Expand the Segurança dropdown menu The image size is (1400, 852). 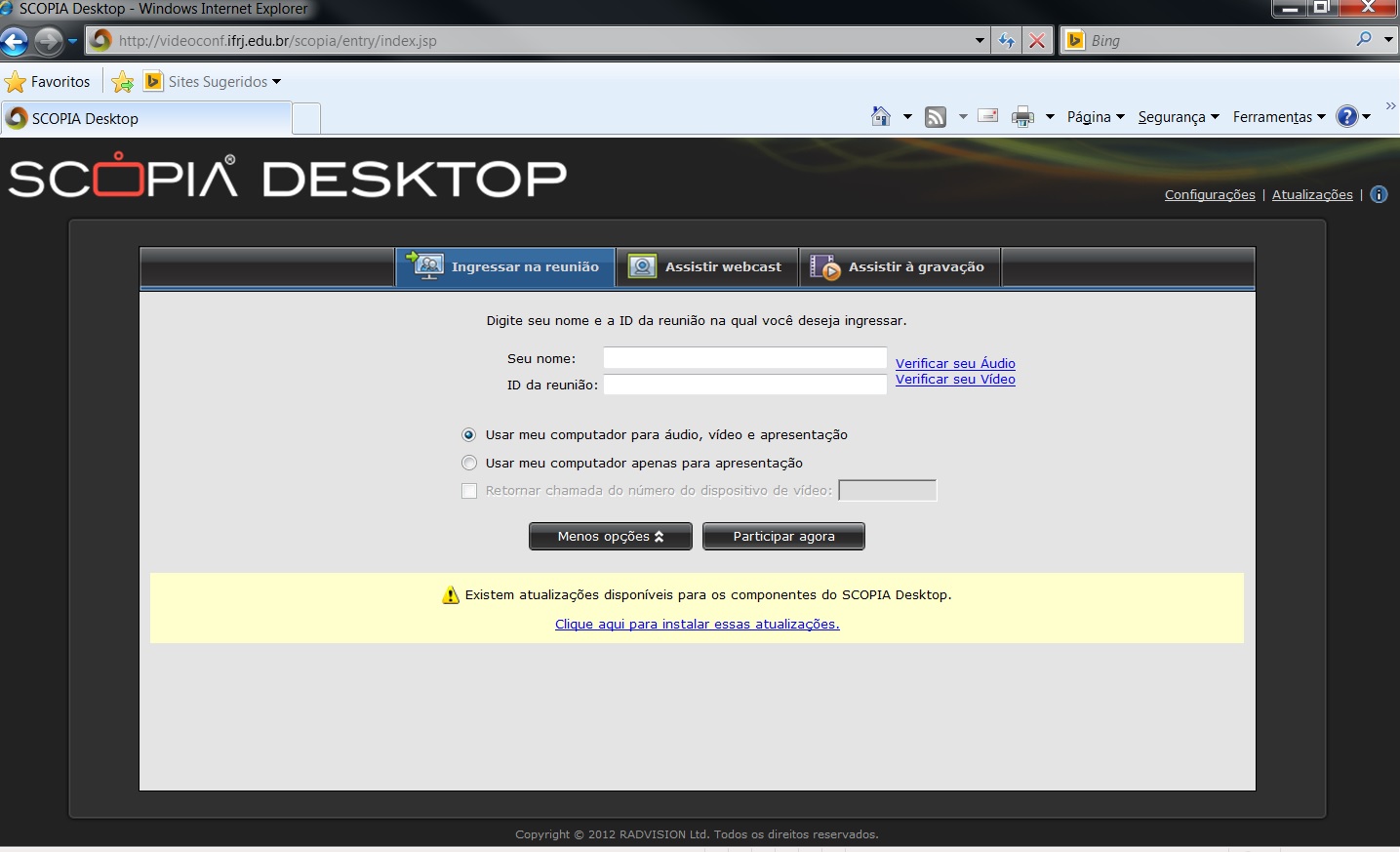(1178, 117)
